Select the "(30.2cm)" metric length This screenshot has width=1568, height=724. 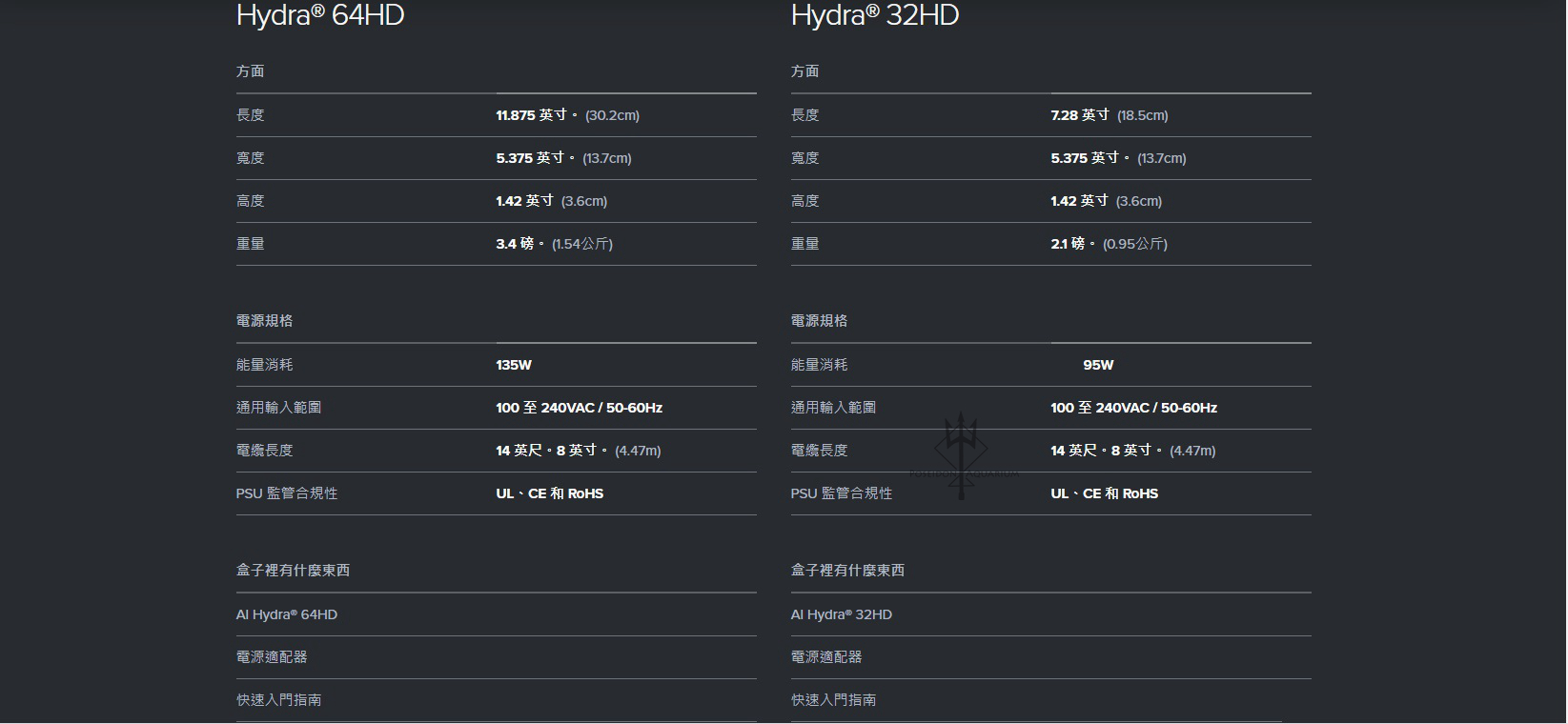pos(612,115)
